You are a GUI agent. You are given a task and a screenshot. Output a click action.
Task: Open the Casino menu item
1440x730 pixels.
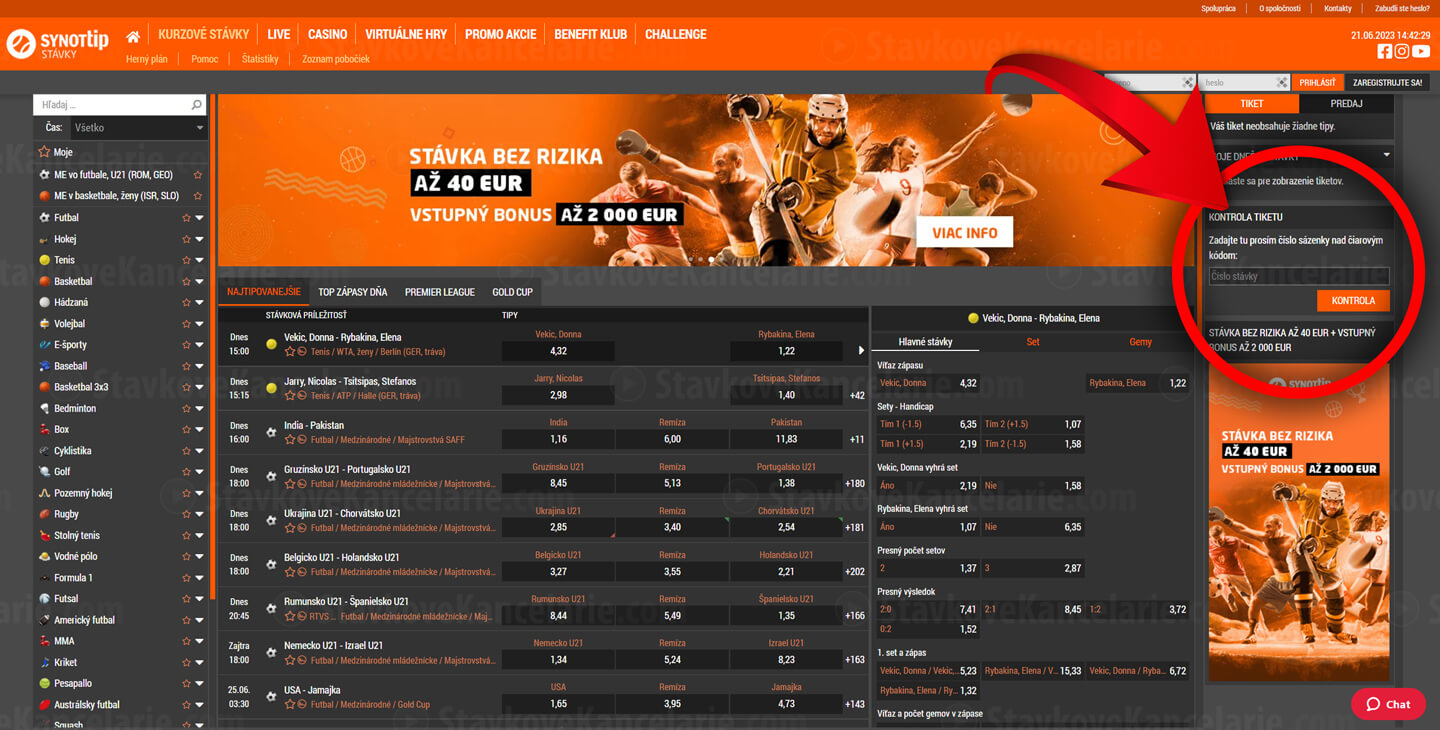tap(327, 35)
